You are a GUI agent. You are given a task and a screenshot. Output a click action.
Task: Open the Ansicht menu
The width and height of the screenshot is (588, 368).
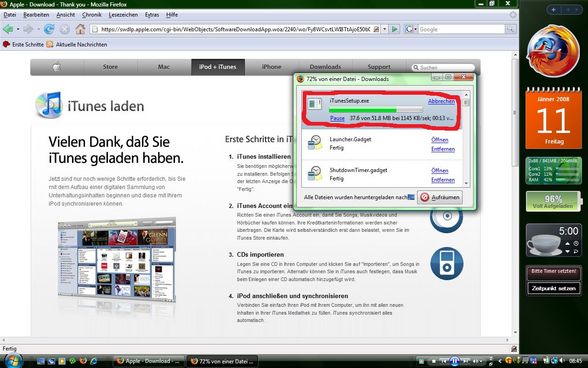66,15
